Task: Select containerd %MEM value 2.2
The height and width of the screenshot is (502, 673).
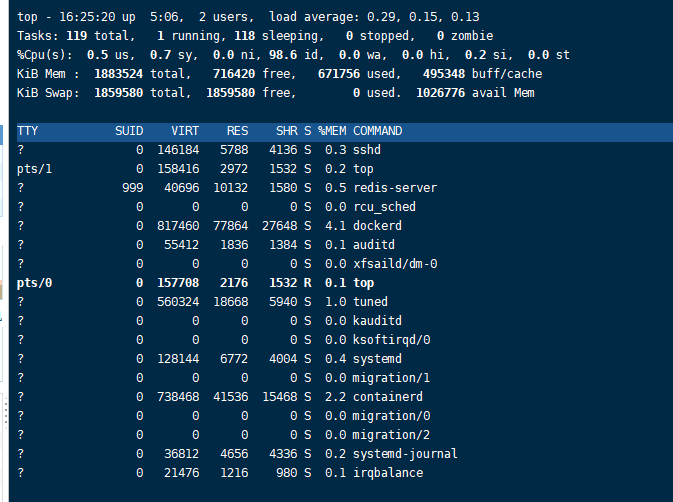Action: pyautogui.click(x=336, y=397)
